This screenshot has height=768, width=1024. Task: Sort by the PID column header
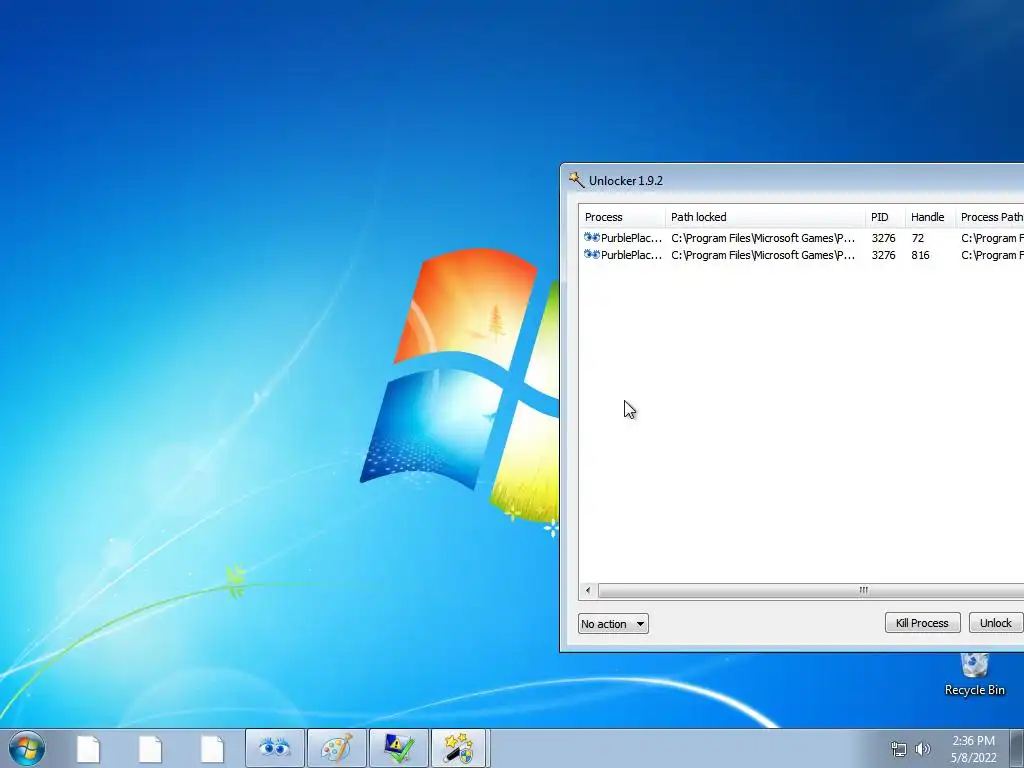click(885, 217)
